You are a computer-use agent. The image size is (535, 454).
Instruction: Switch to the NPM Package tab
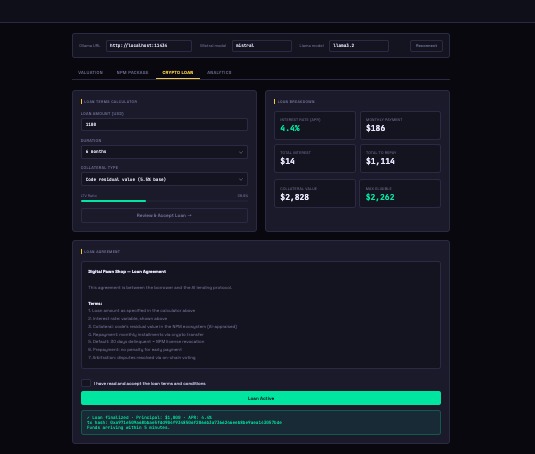click(x=132, y=73)
